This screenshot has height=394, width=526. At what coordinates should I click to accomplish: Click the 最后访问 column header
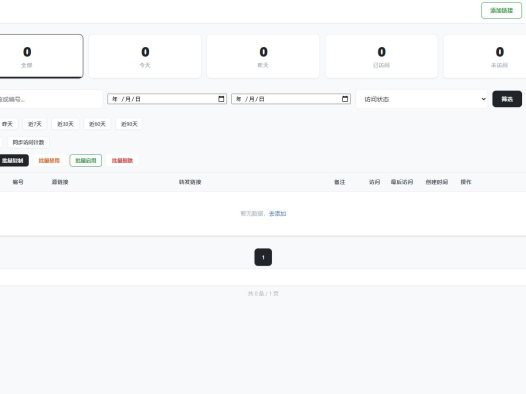coord(402,182)
